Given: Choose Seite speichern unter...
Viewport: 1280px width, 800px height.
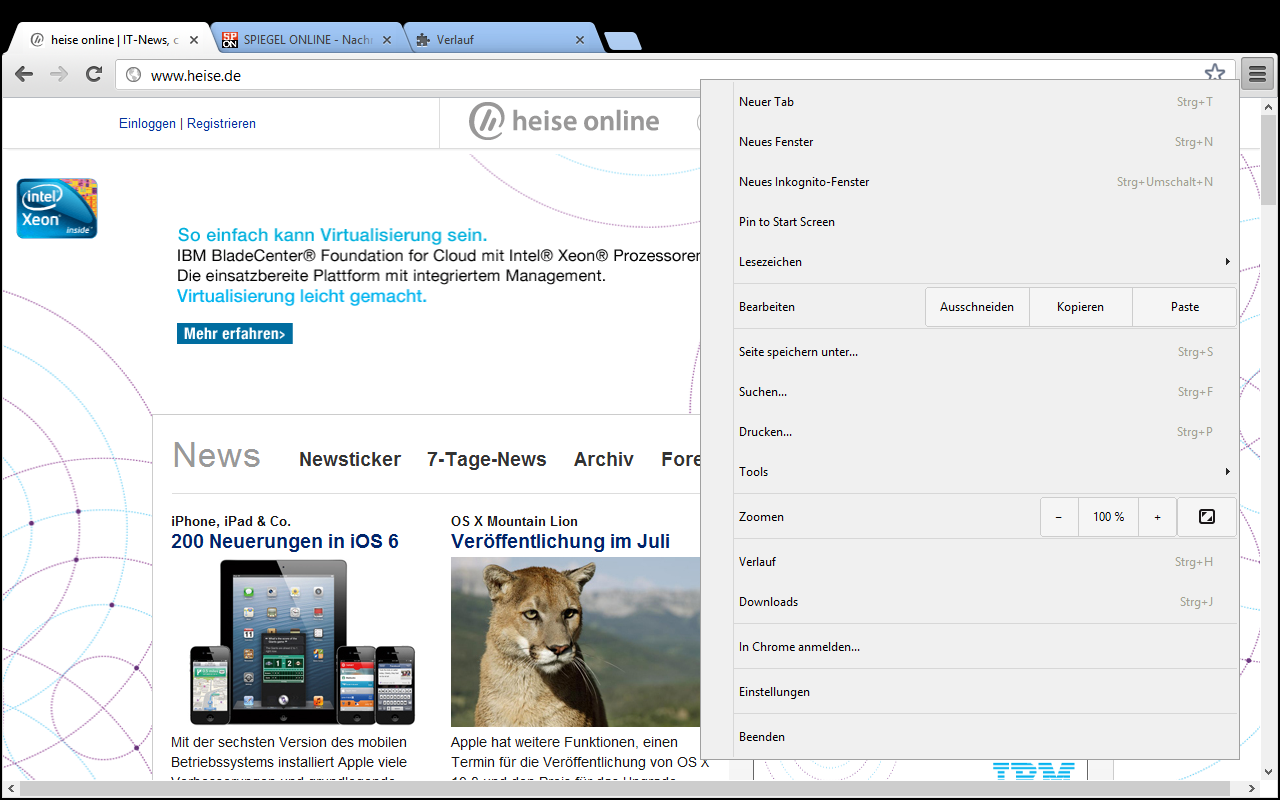Looking at the screenshot, I should (x=986, y=352).
